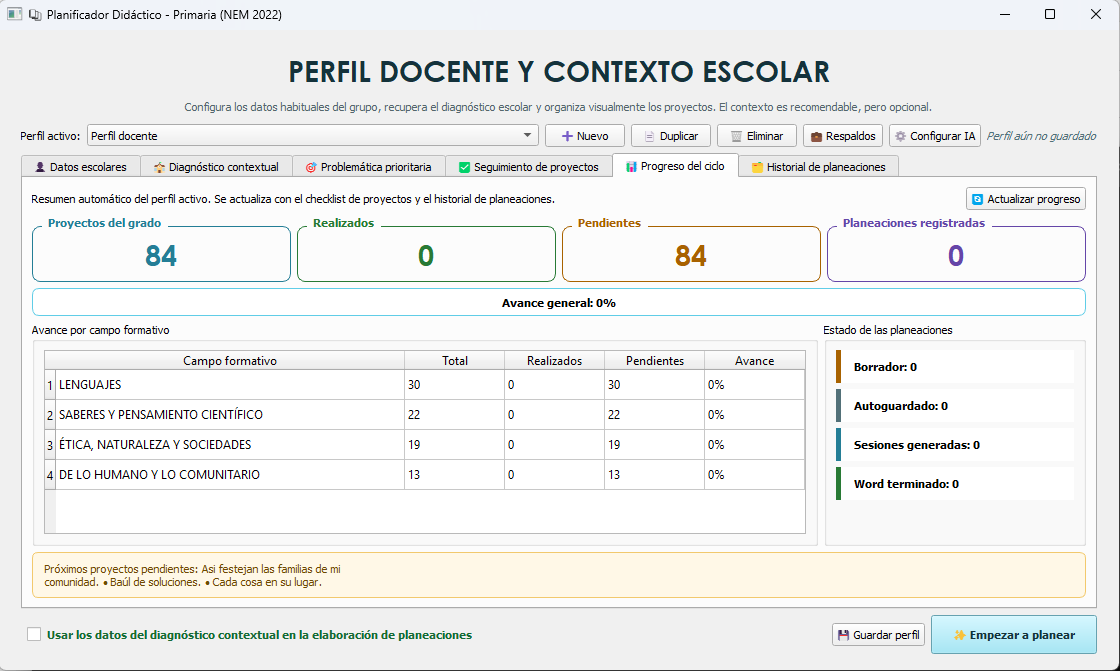Viewport: 1120px width, 671px height.
Task: Select DE LO HUMANO Y LO COMUNITARIO cell
Action: click(230, 474)
